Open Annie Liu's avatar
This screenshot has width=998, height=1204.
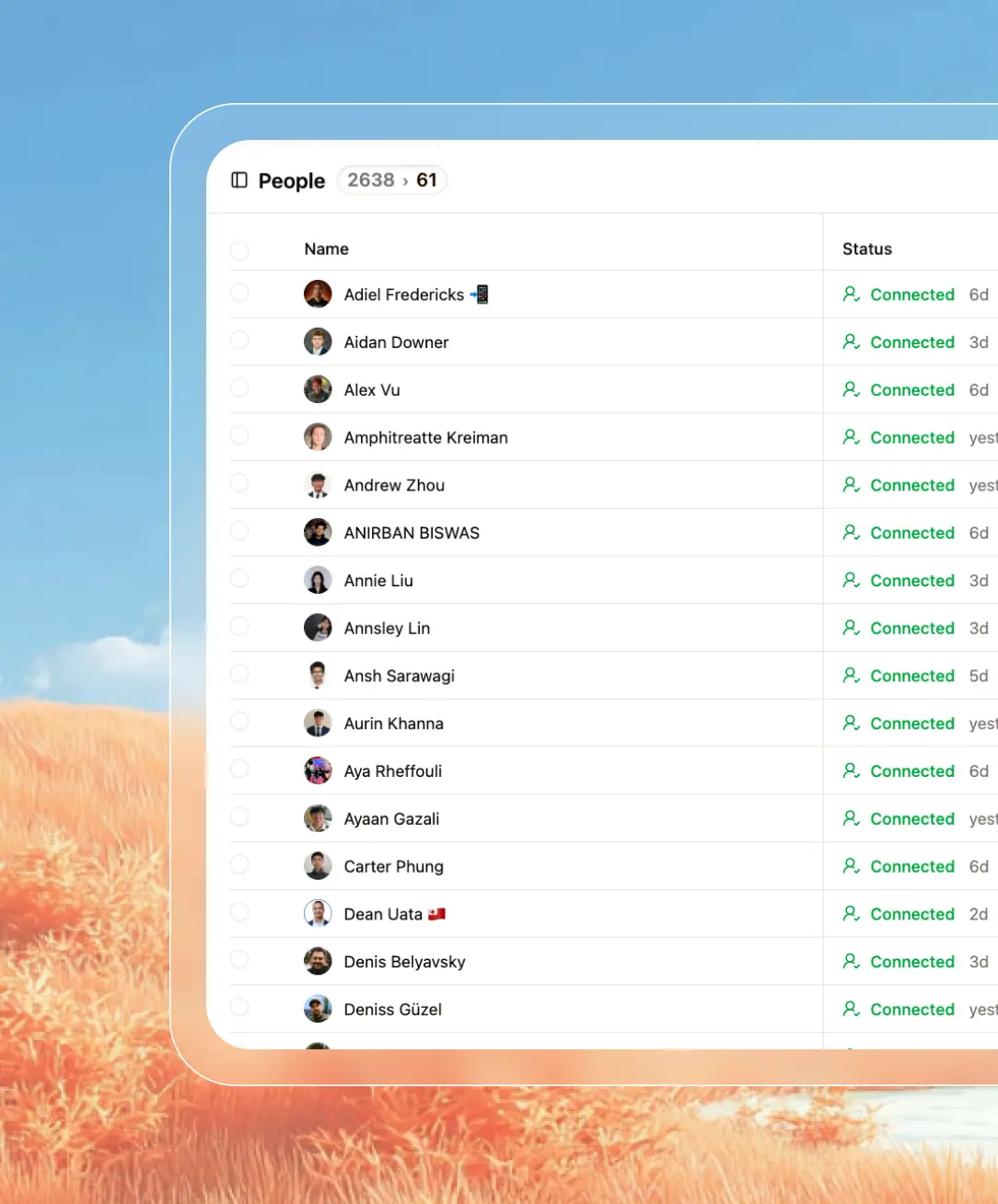click(318, 581)
